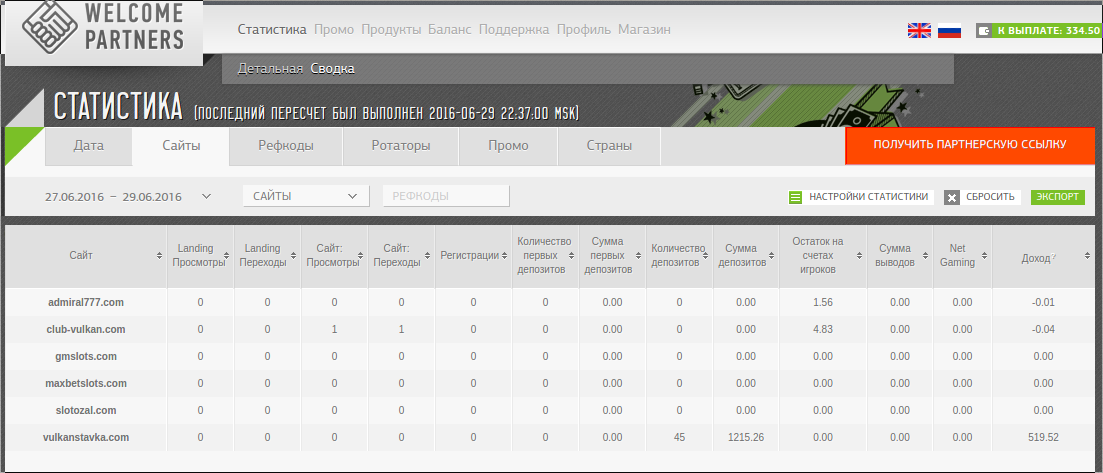Sort by Landing Переходы column arrows

tap(293, 256)
